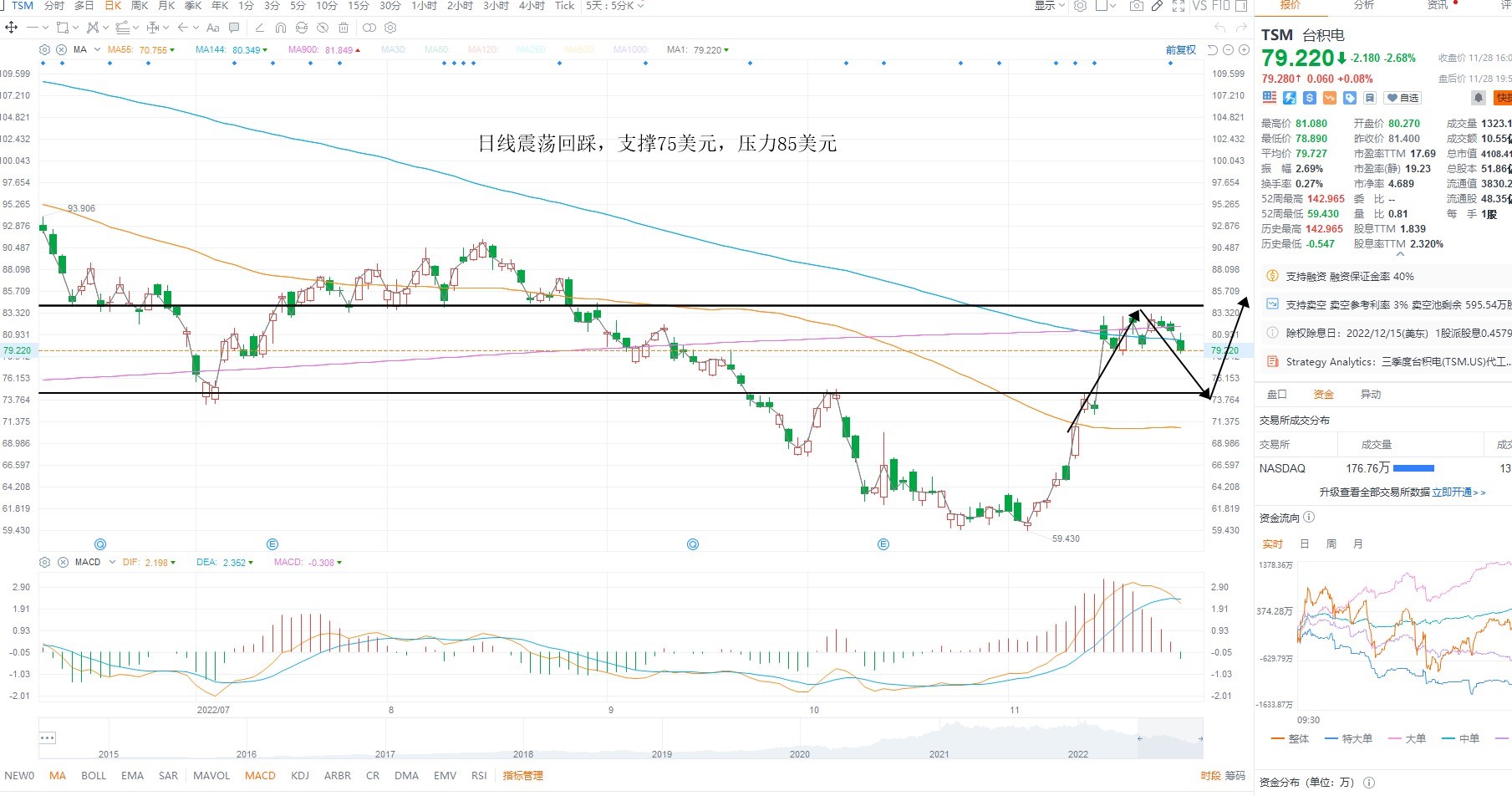Open chart settings gear in top bar
Screen dimensions: 1512x796
(1080, 6)
